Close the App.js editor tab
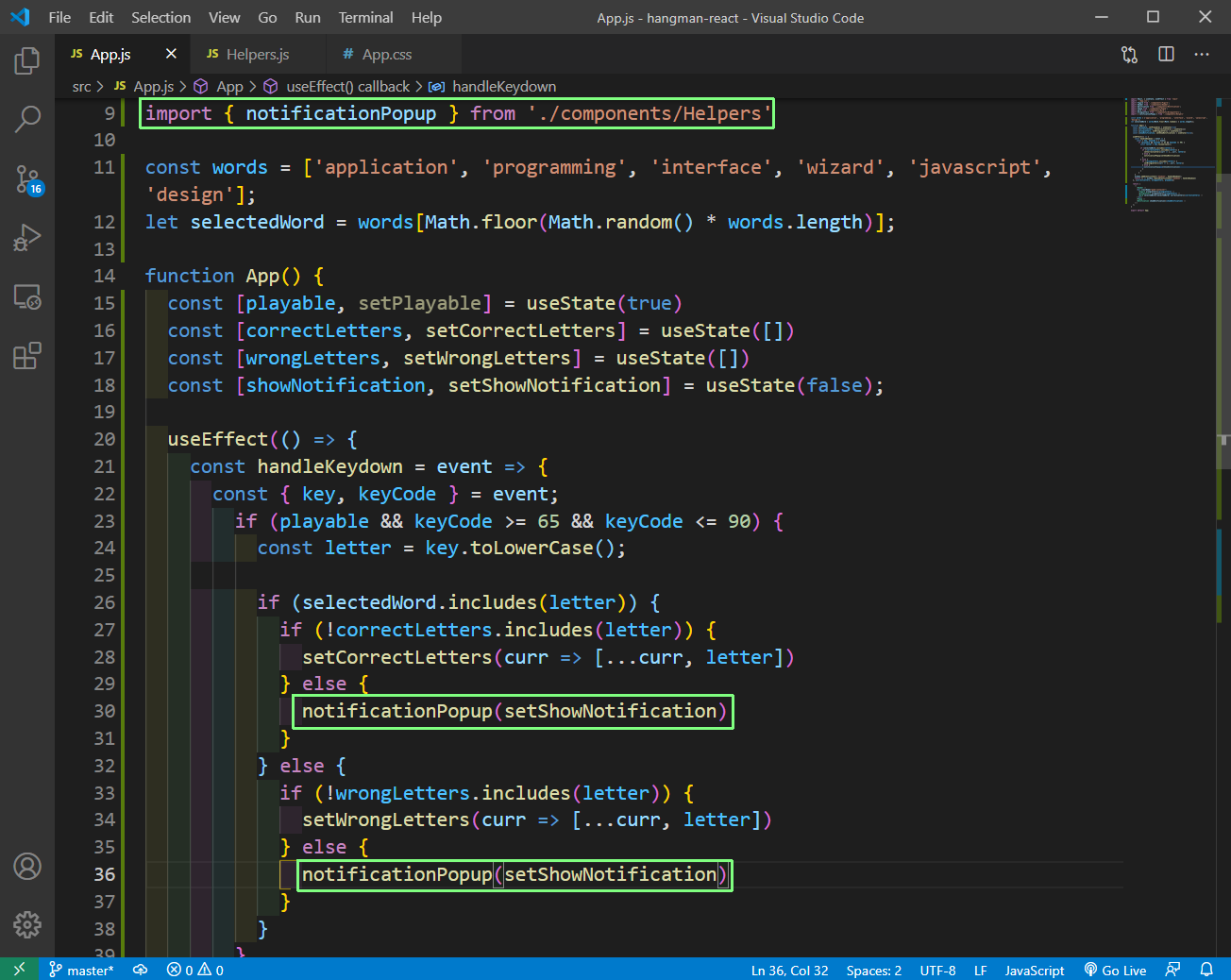This screenshot has width=1231, height=980. pos(171,54)
